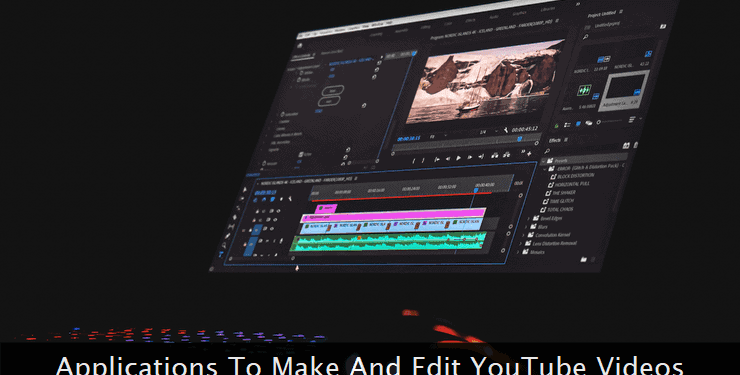Click the Mark In bracket icon
The image size is (740, 375).
414,161
